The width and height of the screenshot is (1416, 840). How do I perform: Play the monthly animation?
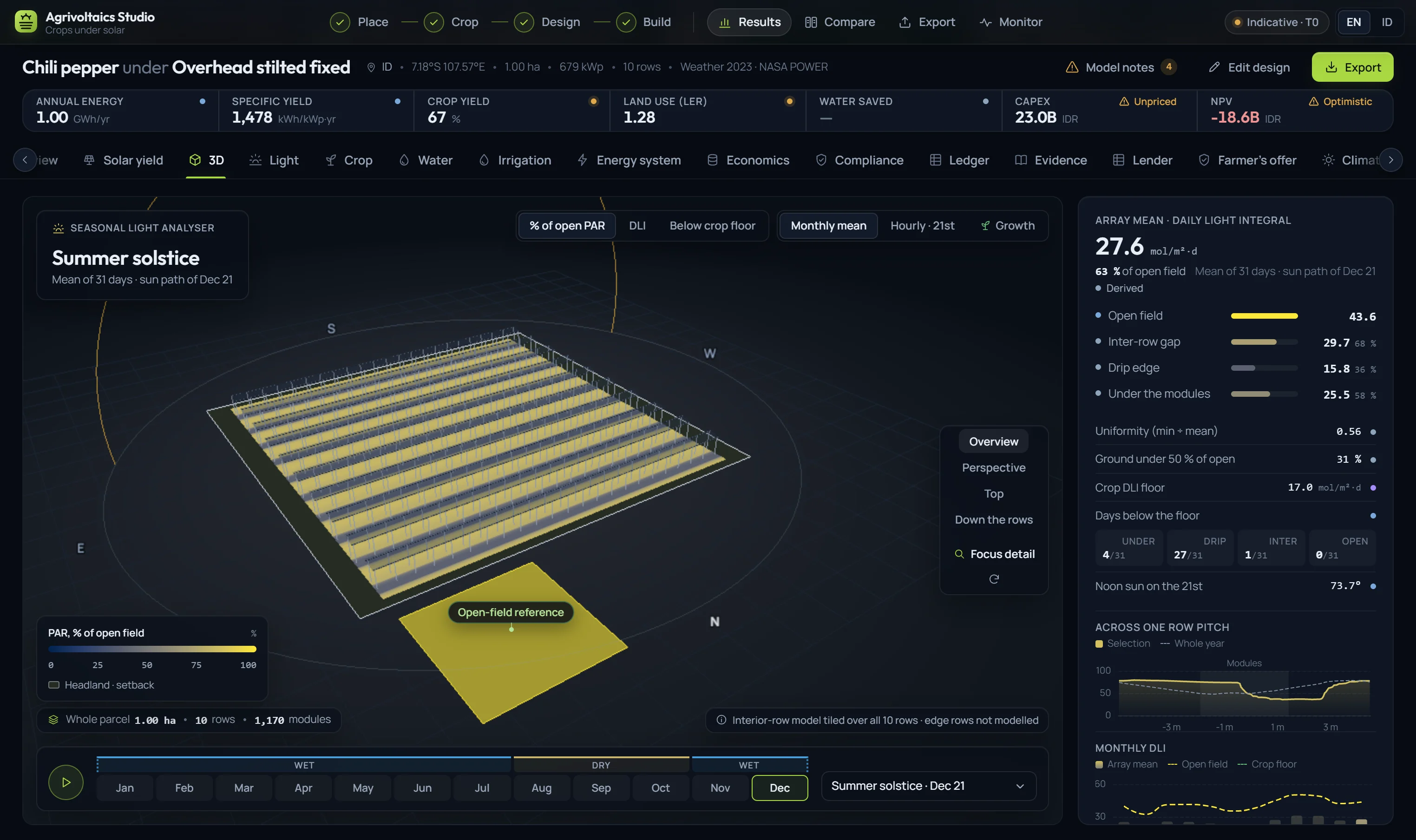tap(66, 782)
